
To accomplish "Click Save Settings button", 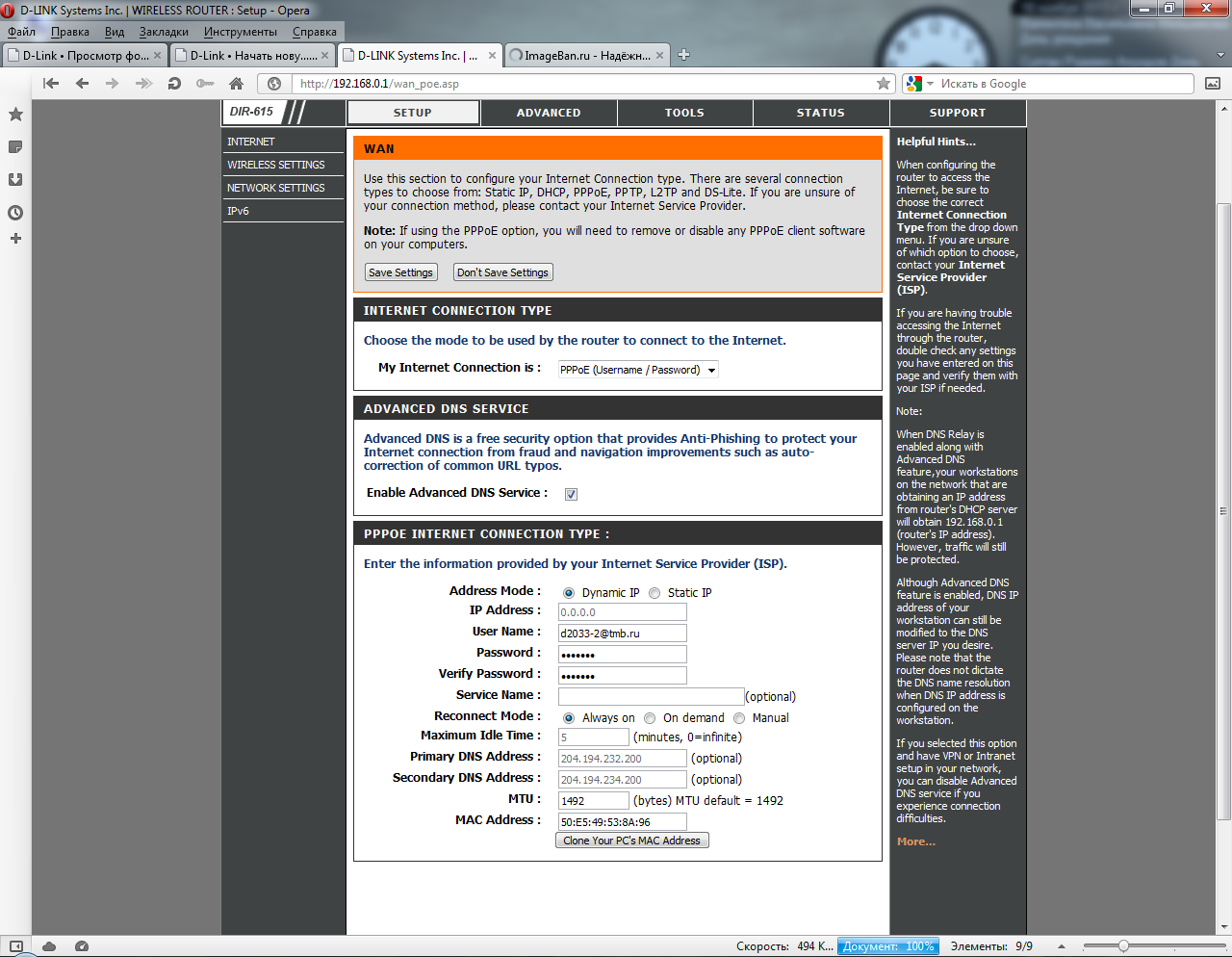I will (400, 272).
